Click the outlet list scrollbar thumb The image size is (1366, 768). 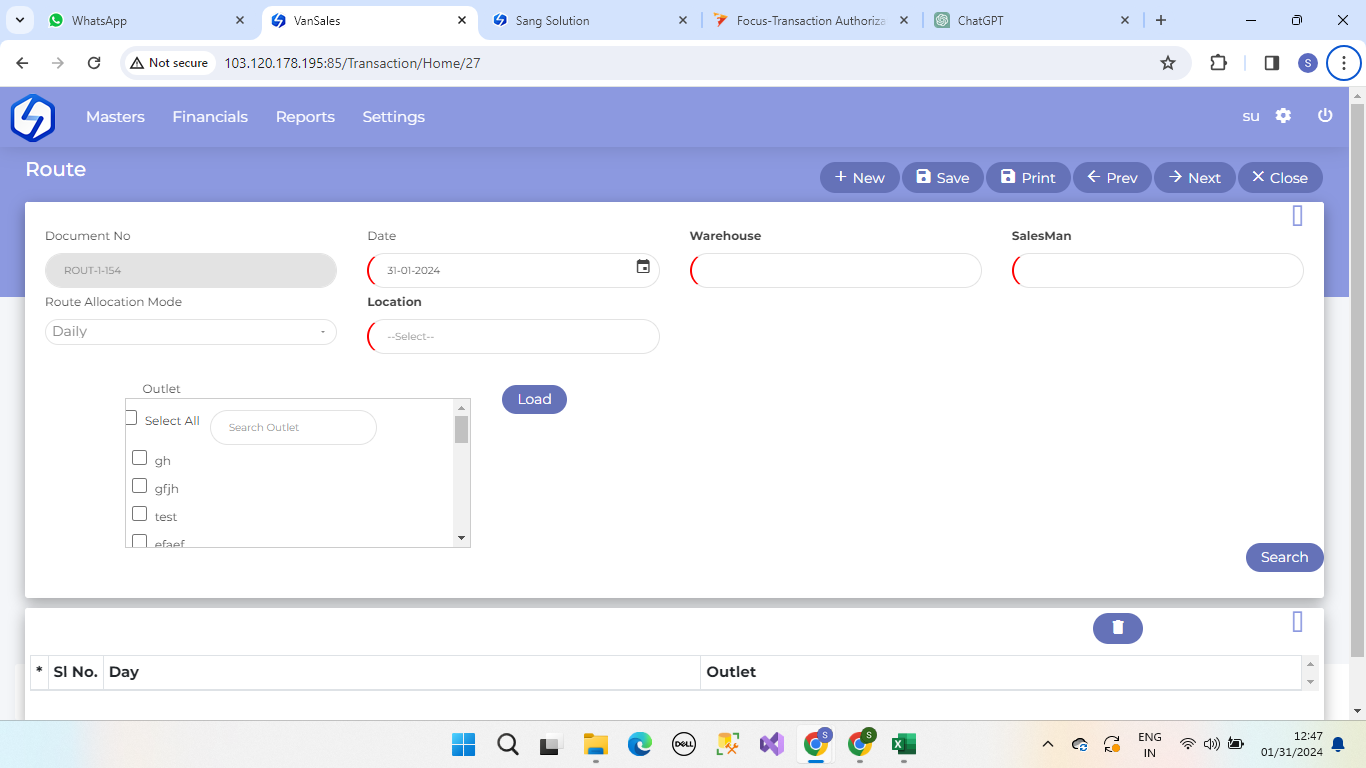coord(461,429)
